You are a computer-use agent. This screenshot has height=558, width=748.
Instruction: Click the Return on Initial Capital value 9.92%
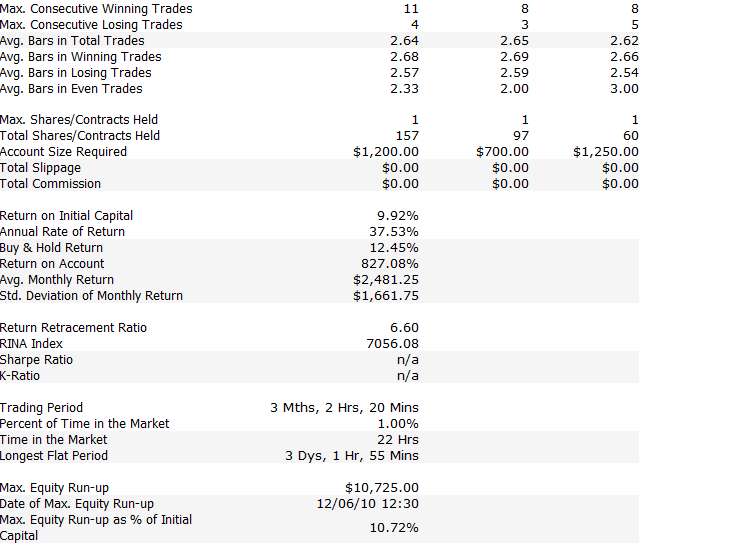coord(397,216)
